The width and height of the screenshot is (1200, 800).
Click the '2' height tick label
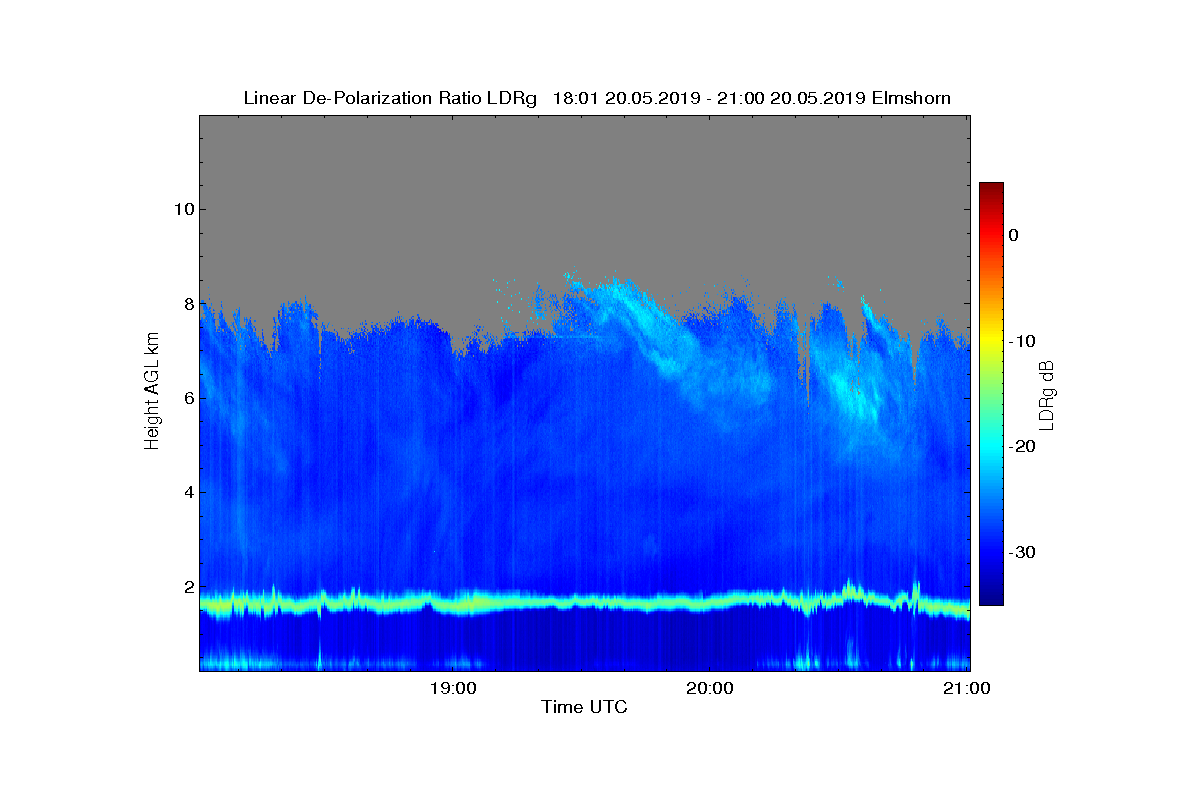(189, 587)
